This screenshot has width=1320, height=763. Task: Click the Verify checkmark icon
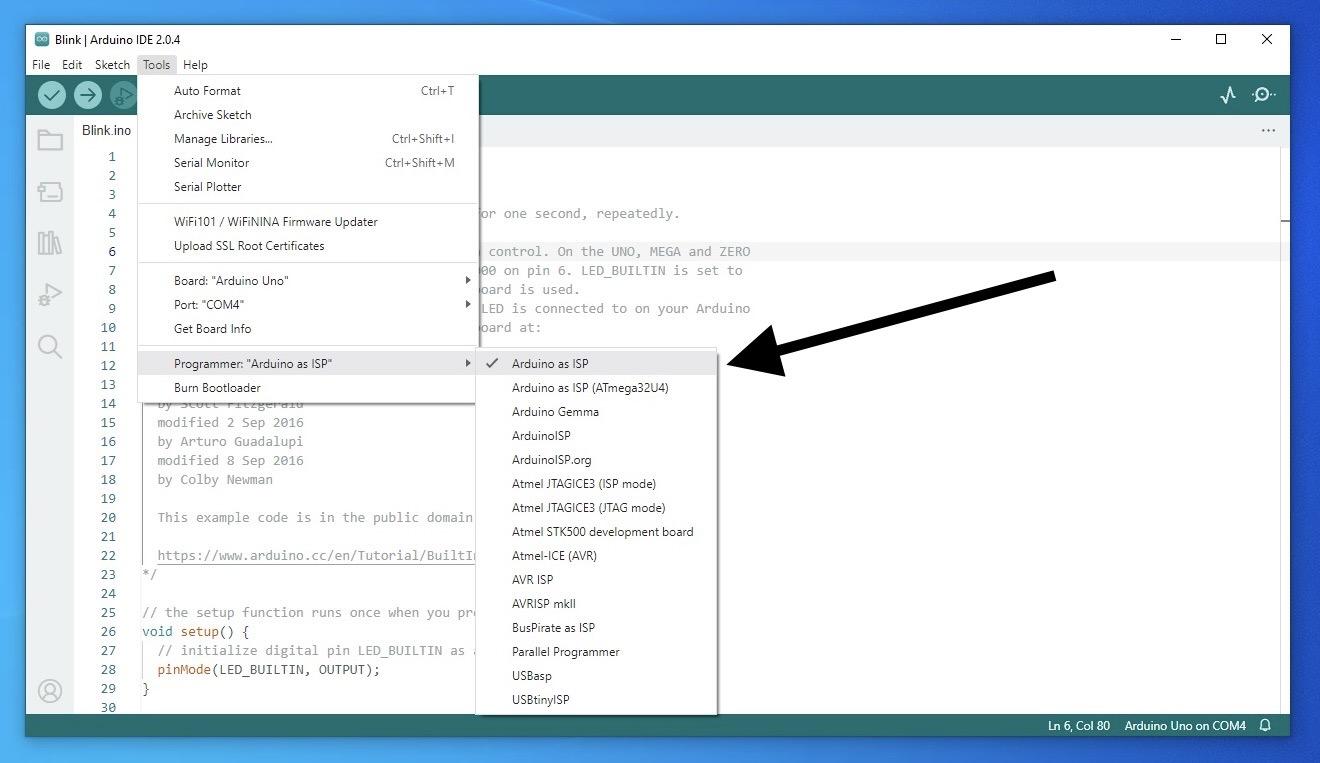pos(52,94)
